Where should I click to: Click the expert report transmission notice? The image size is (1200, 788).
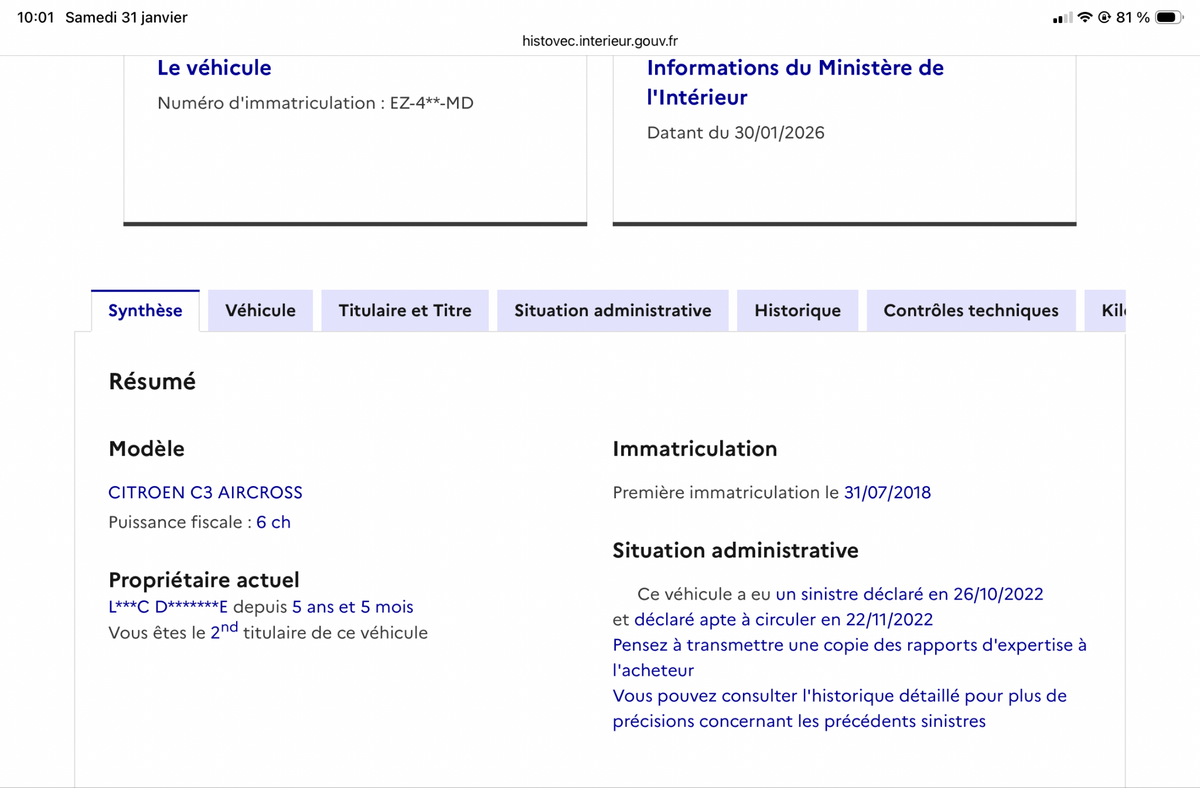click(849, 656)
